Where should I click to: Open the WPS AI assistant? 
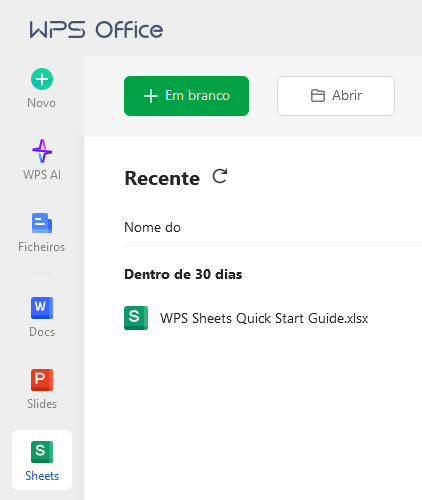[42, 160]
